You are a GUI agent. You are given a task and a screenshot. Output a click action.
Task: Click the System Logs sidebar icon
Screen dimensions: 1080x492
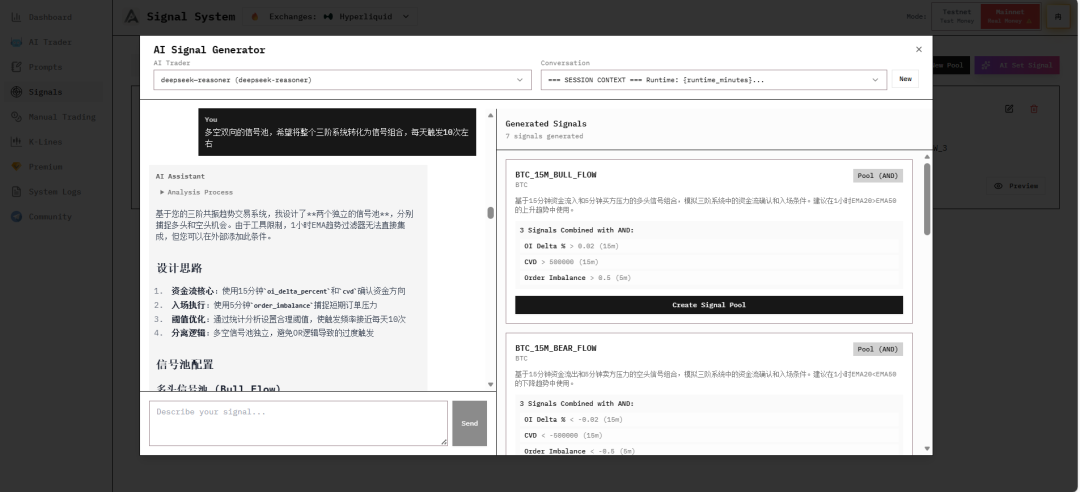click(17, 191)
